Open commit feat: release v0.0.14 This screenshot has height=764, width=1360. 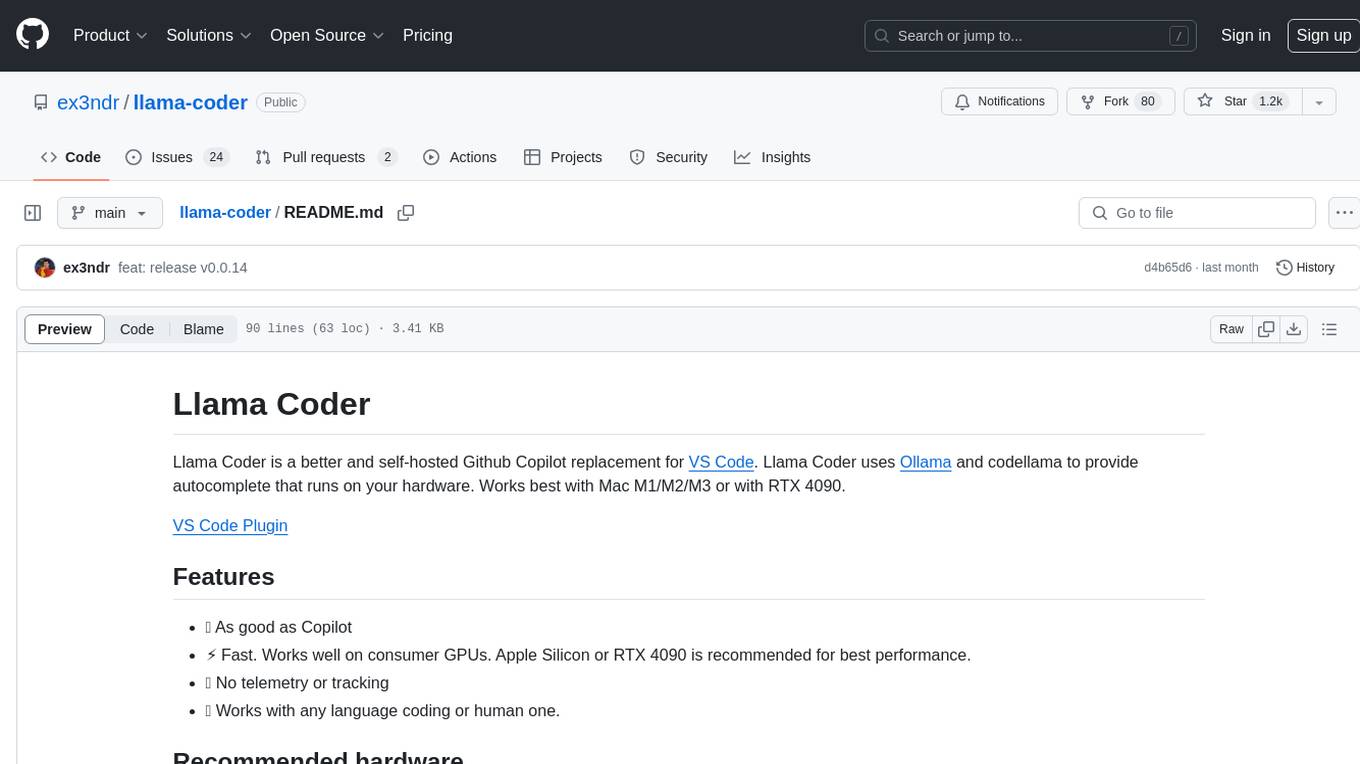coord(182,268)
